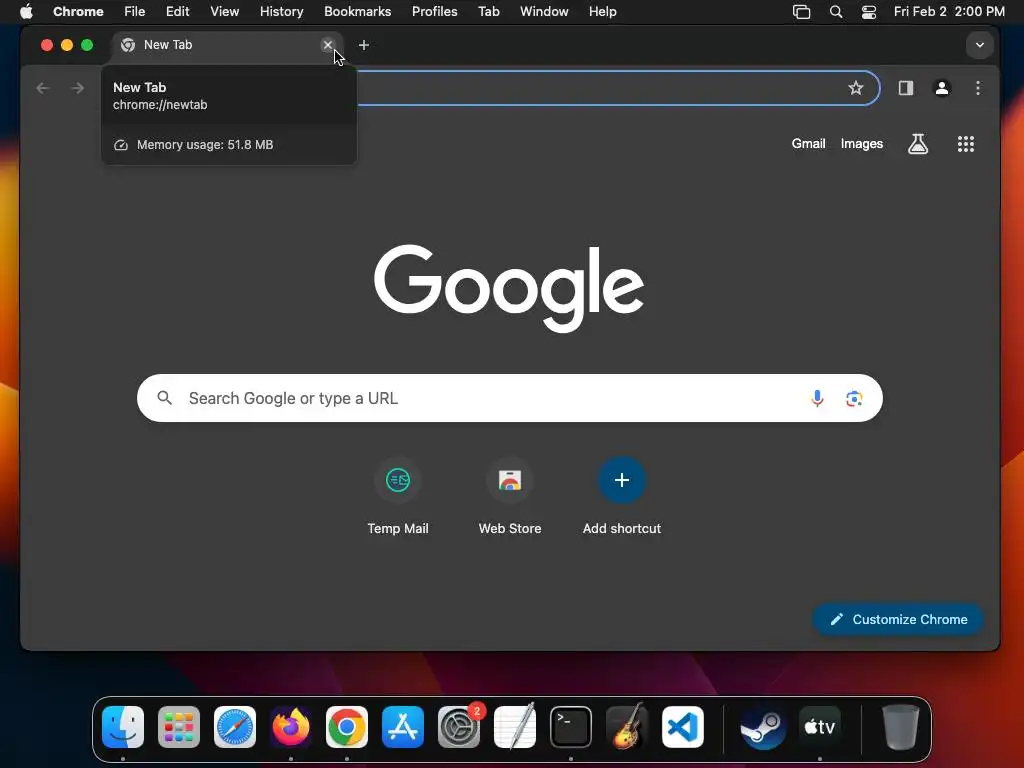
Task: Expand the tab search dropdown arrow
Action: [980, 45]
